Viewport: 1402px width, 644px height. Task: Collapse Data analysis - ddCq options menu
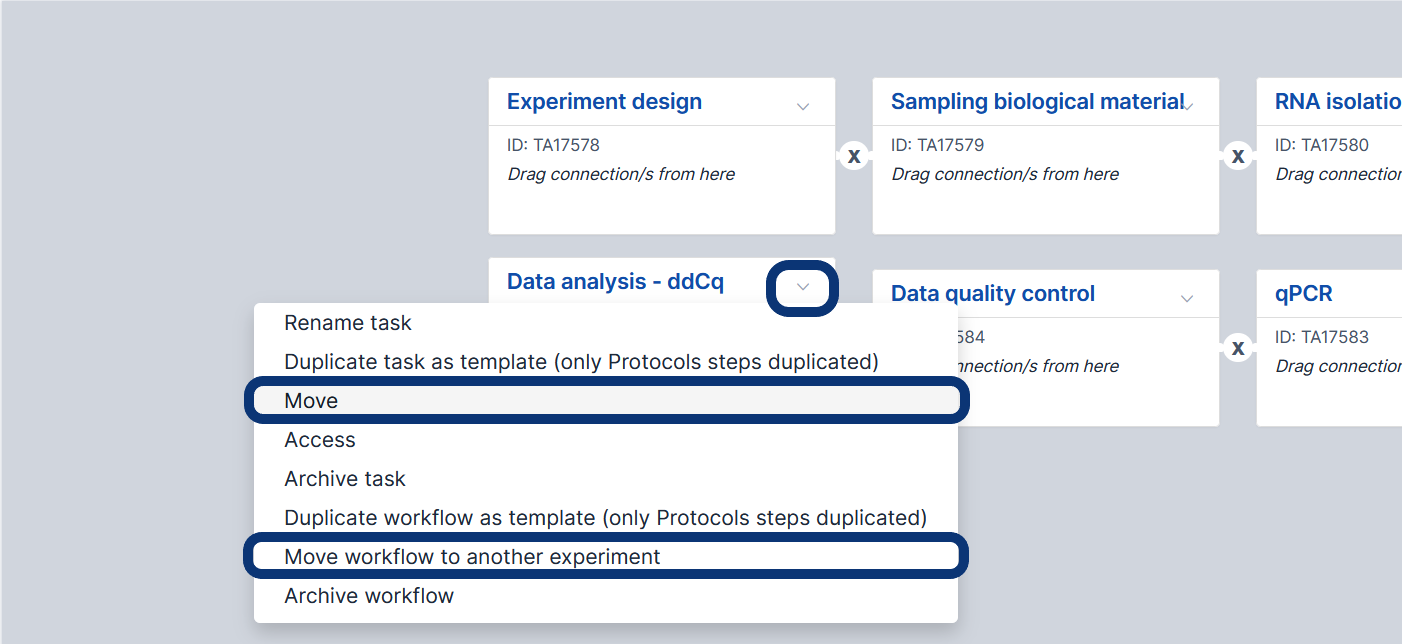pos(803,288)
